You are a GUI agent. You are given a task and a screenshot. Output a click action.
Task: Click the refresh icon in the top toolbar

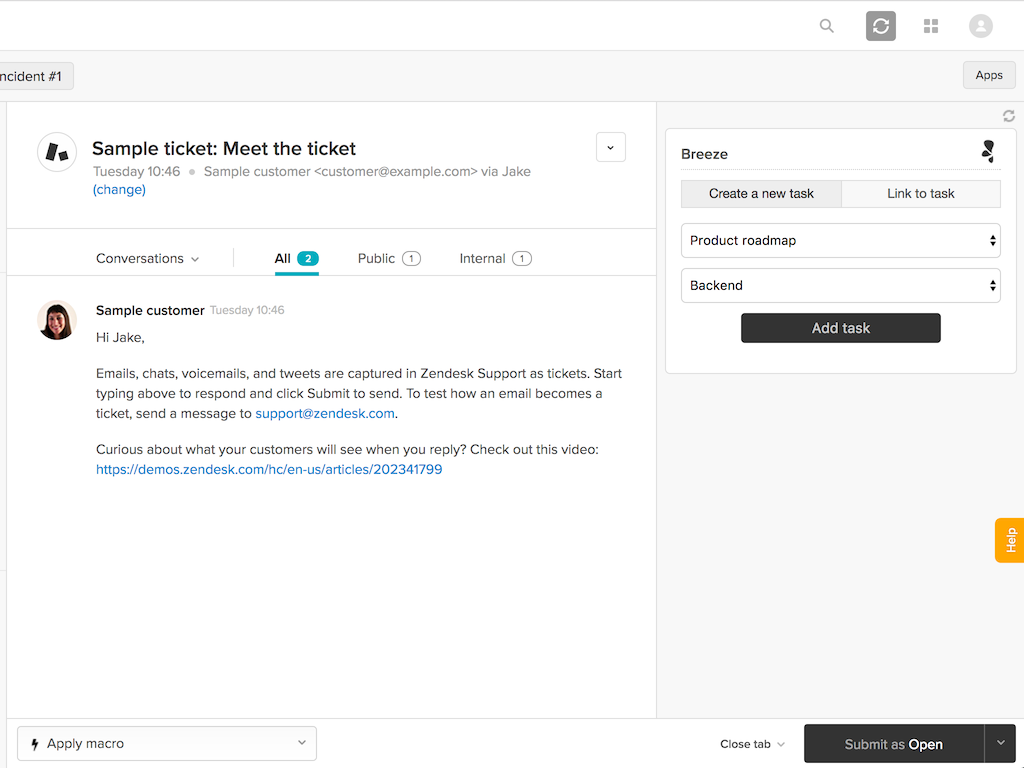point(881,26)
